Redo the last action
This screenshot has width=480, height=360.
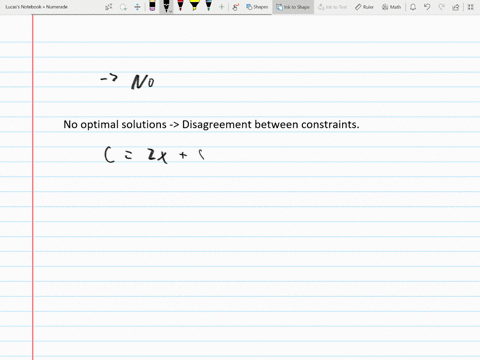click(441, 7)
